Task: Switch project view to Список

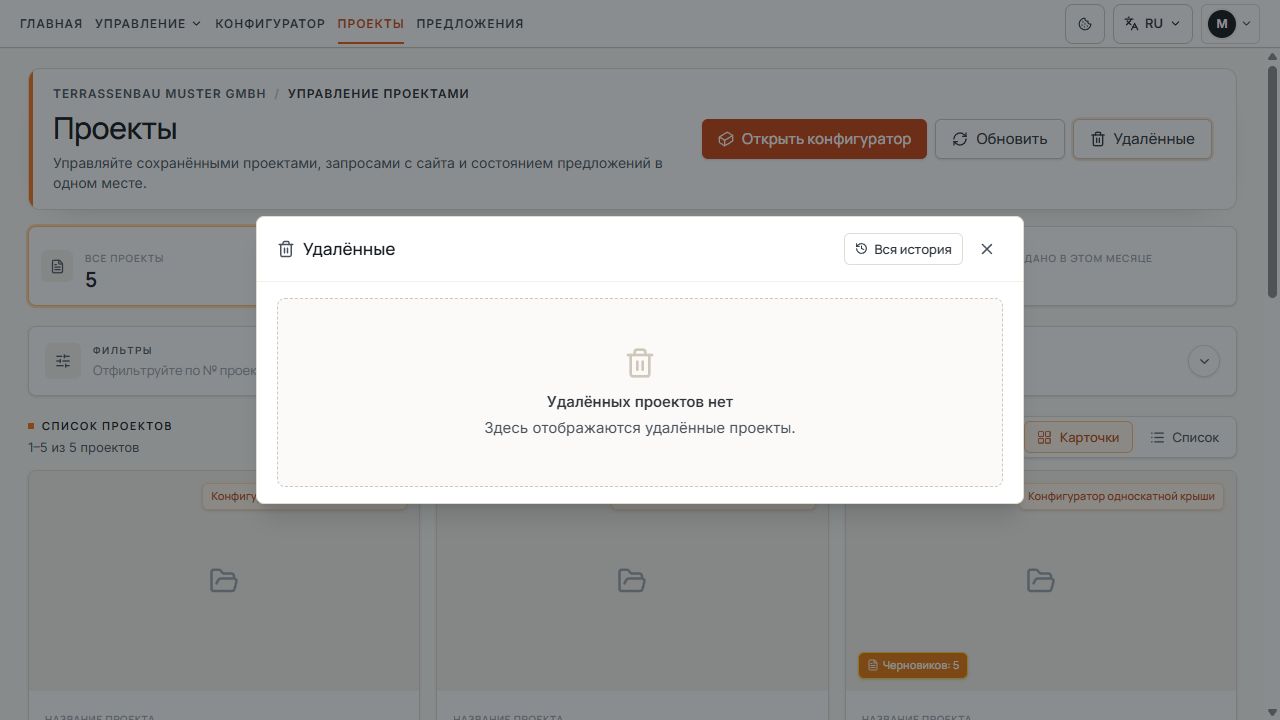Action: point(1185,437)
